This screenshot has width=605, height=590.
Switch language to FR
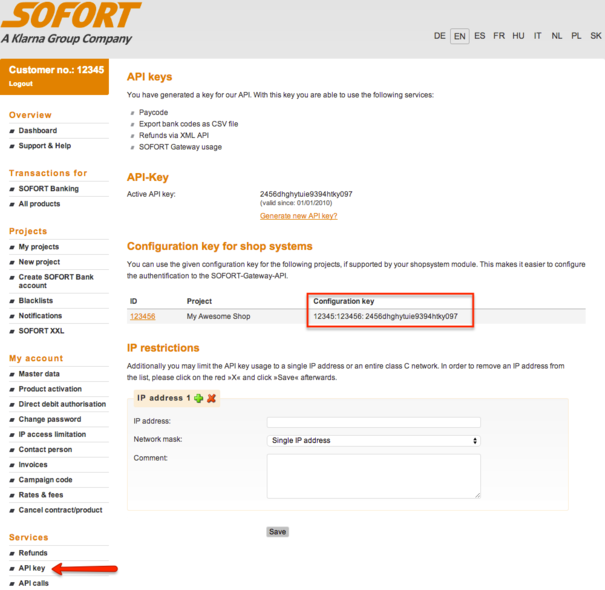coord(499,36)
